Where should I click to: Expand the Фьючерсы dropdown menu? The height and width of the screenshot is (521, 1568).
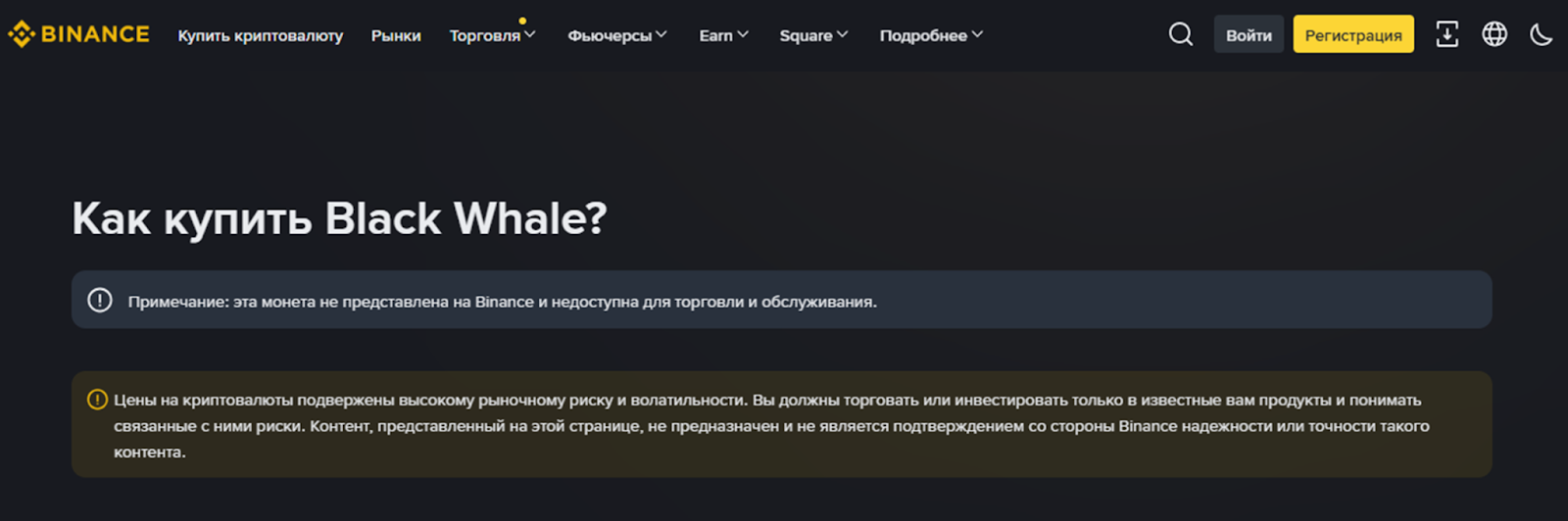[610, 35]
